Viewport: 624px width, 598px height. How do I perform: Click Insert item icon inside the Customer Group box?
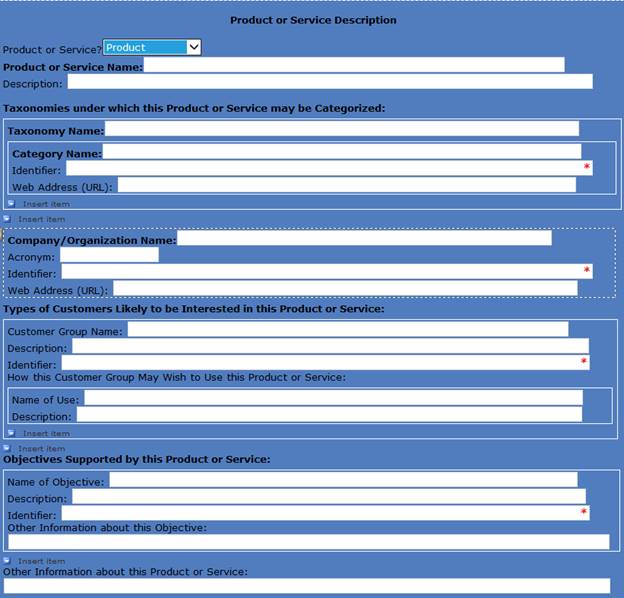point(12,433)
